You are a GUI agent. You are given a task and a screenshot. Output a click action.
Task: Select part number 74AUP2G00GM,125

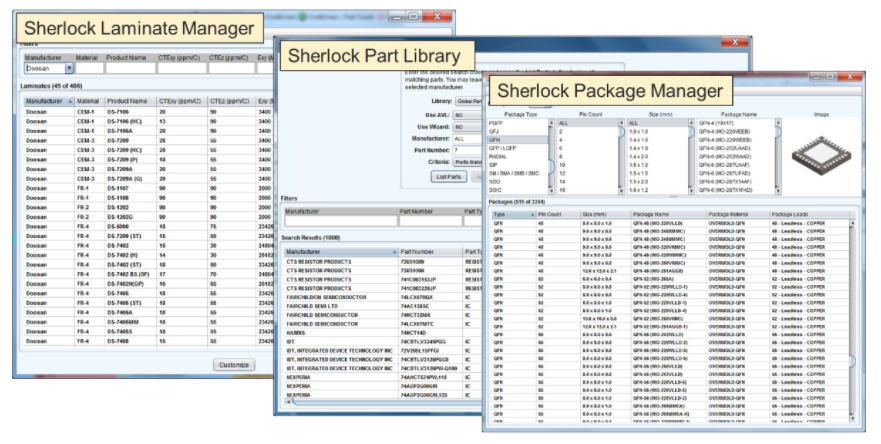[x=423, y=395]
